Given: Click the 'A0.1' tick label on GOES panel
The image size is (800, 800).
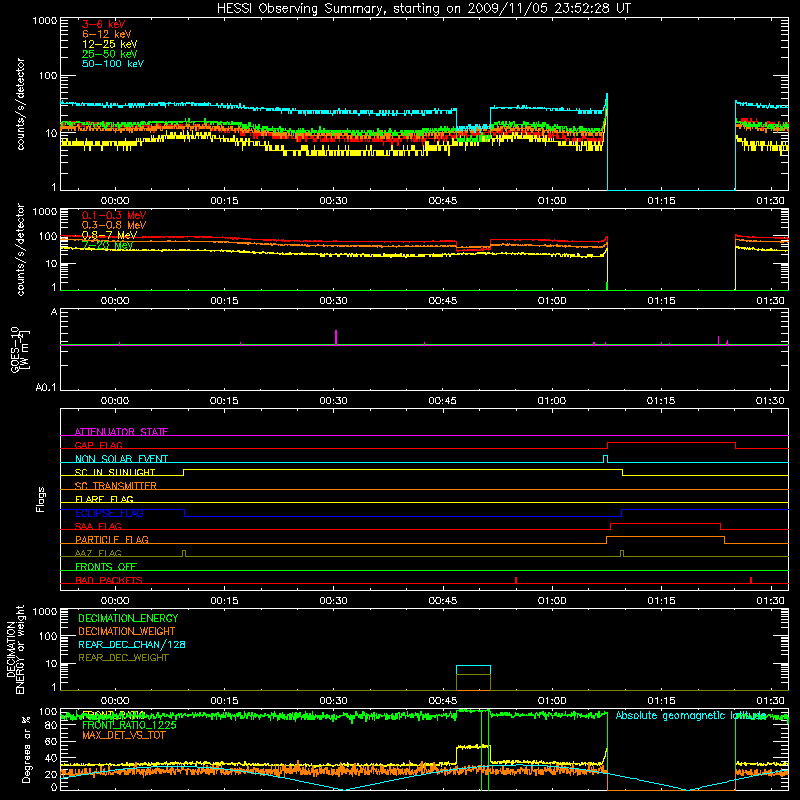Looking at the screenshot, I should coord(45,387).
